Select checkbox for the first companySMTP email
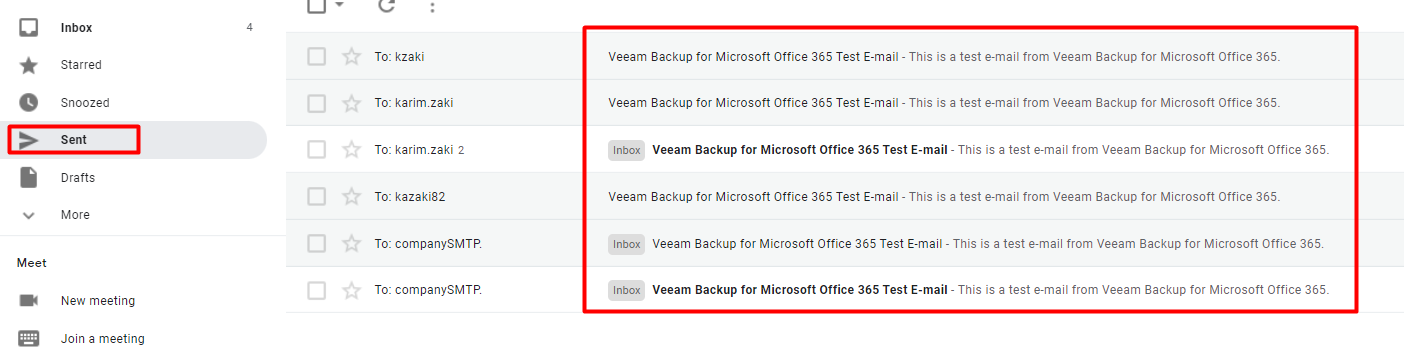Screen dimensions: 1404x363 (x=316, y=243)
